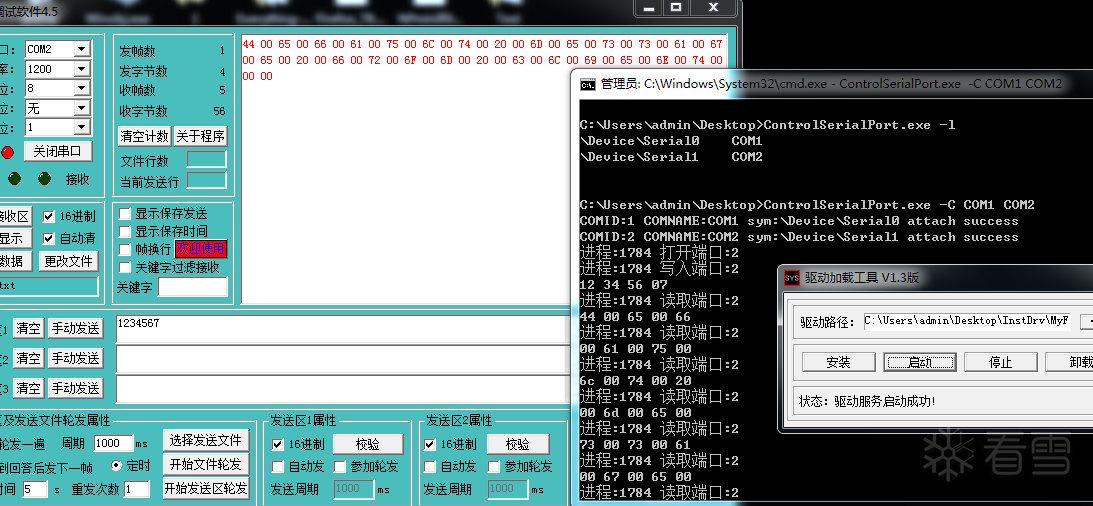Click the cmd.exe window title icon
Viewport: 1093px width, 506px height.
(x=588, y=84)
